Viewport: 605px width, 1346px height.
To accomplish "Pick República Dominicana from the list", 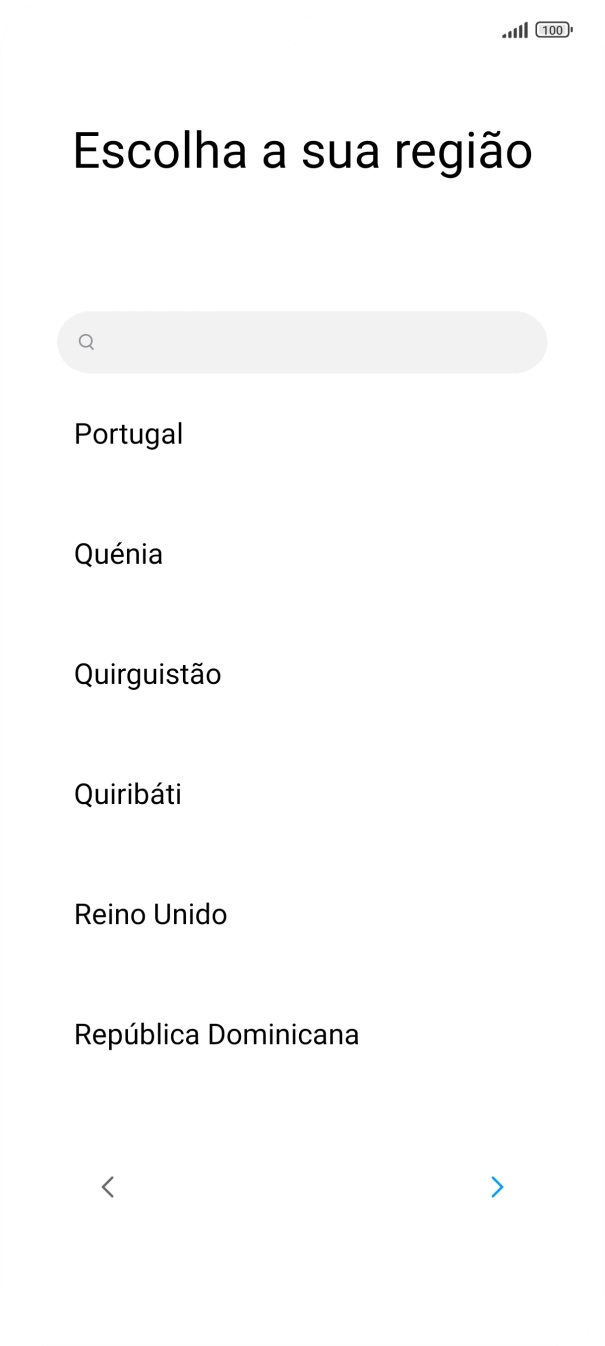I will tap(216, 1034).
